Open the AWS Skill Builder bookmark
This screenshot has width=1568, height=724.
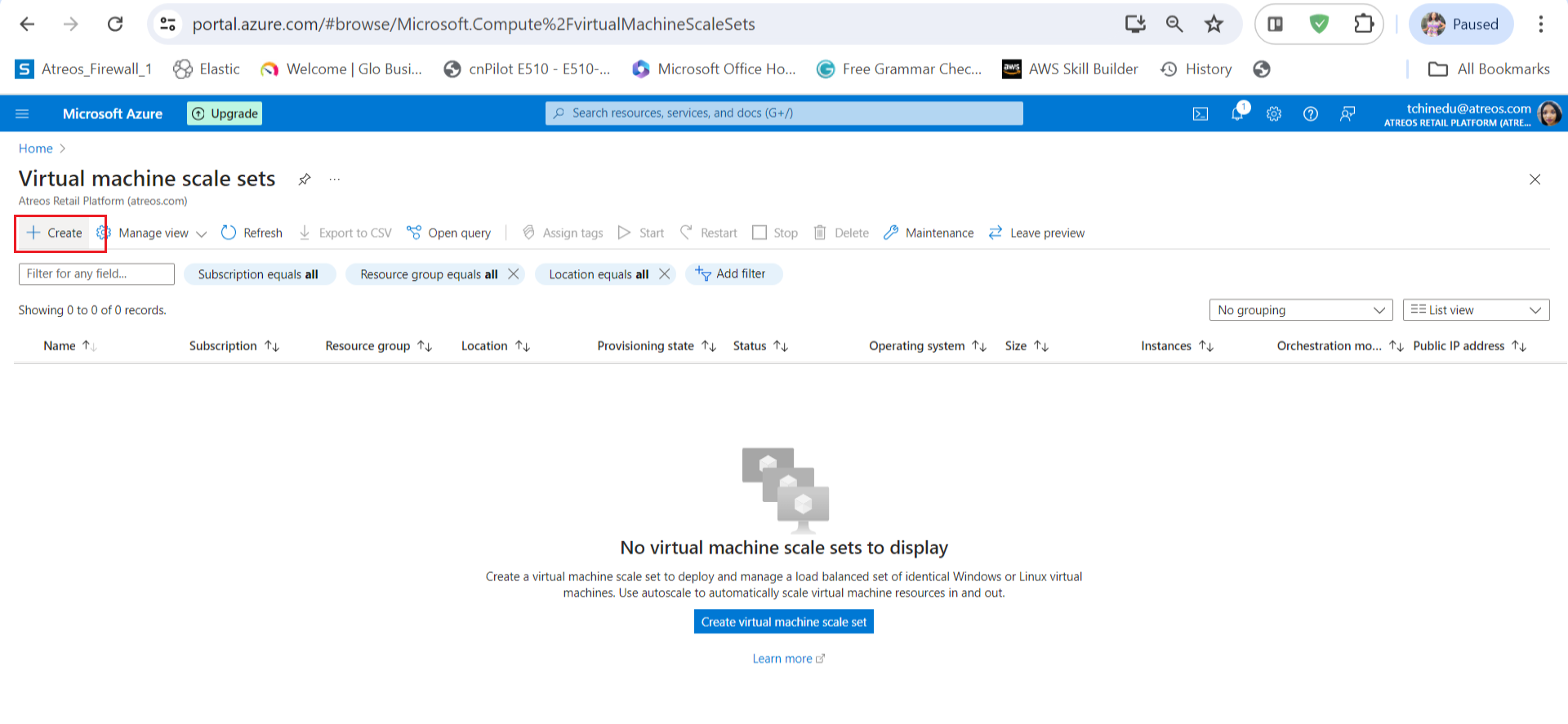pyautogui.click(x=1070, y=69)
